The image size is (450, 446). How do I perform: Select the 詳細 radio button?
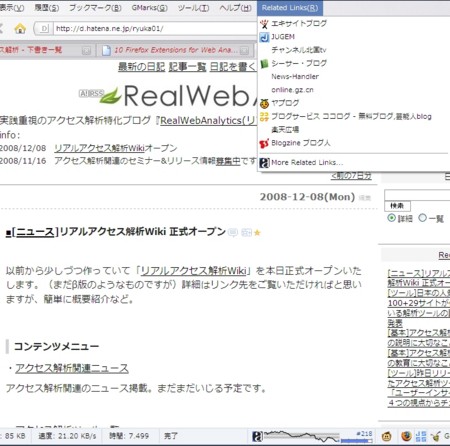391,218
